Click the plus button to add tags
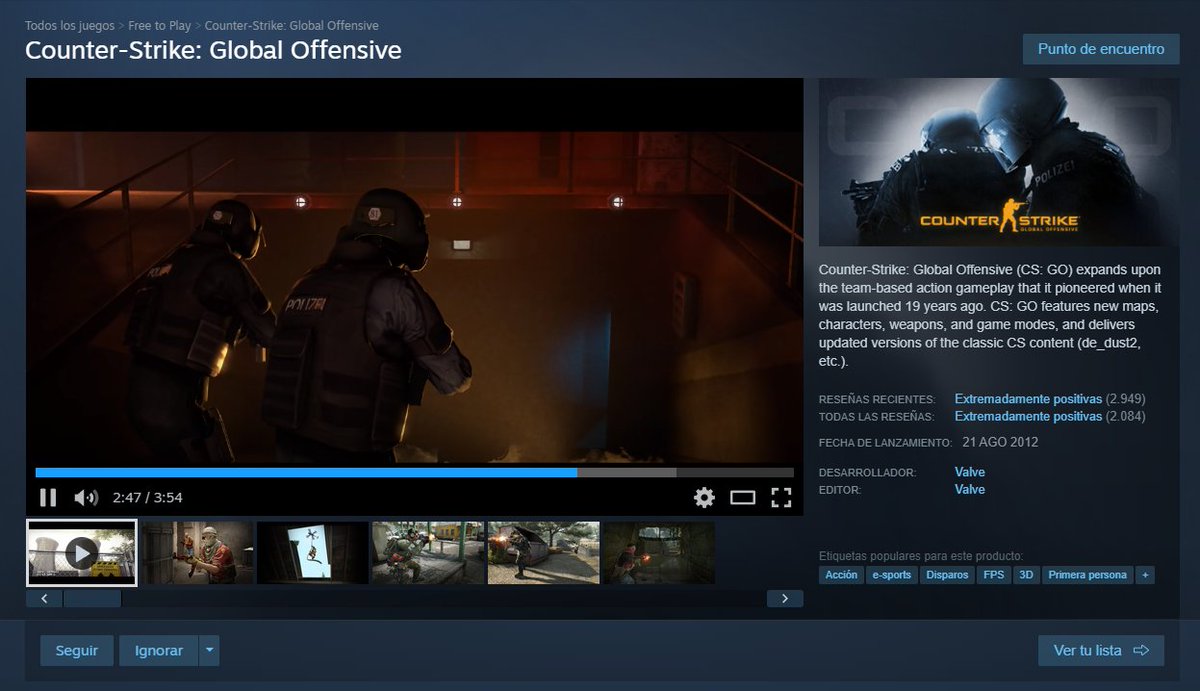Image resolution: width=1200 pixels, height=691 pixels. click(1146, 575)
